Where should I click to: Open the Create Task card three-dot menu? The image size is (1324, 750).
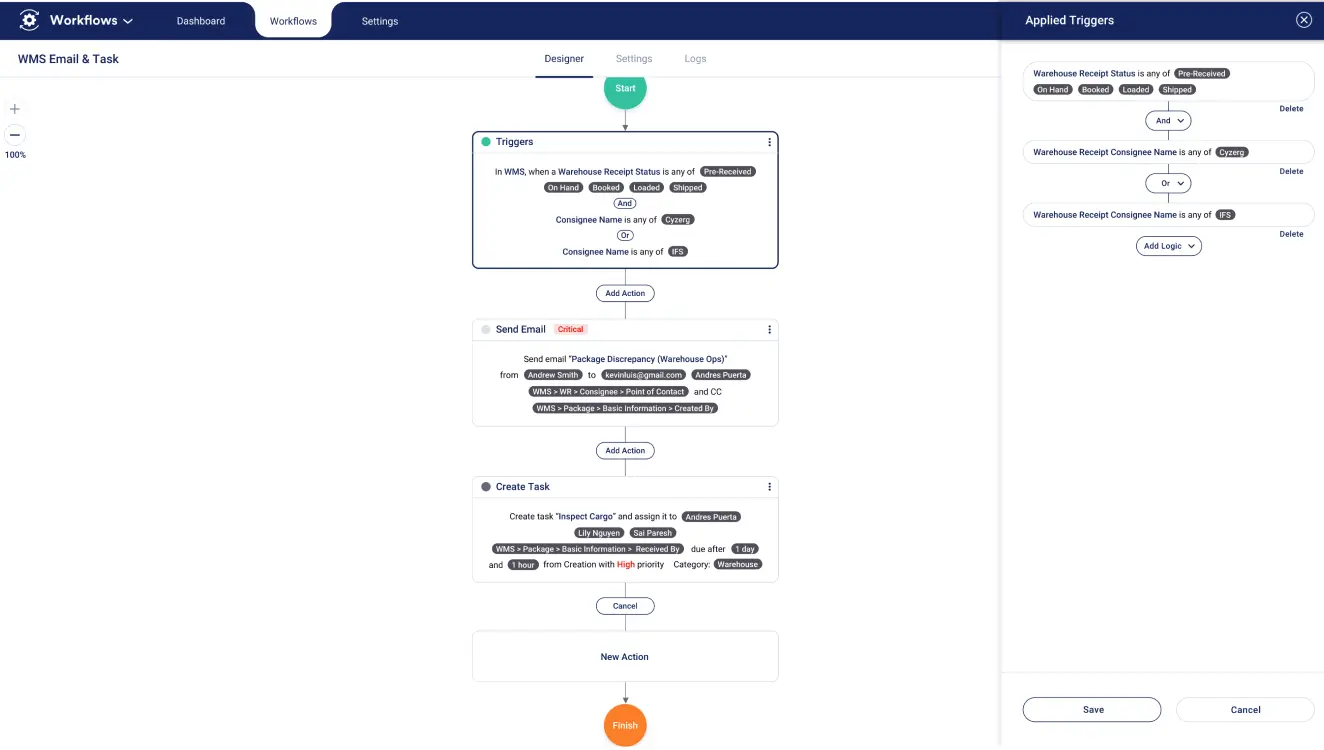point(769,487)
